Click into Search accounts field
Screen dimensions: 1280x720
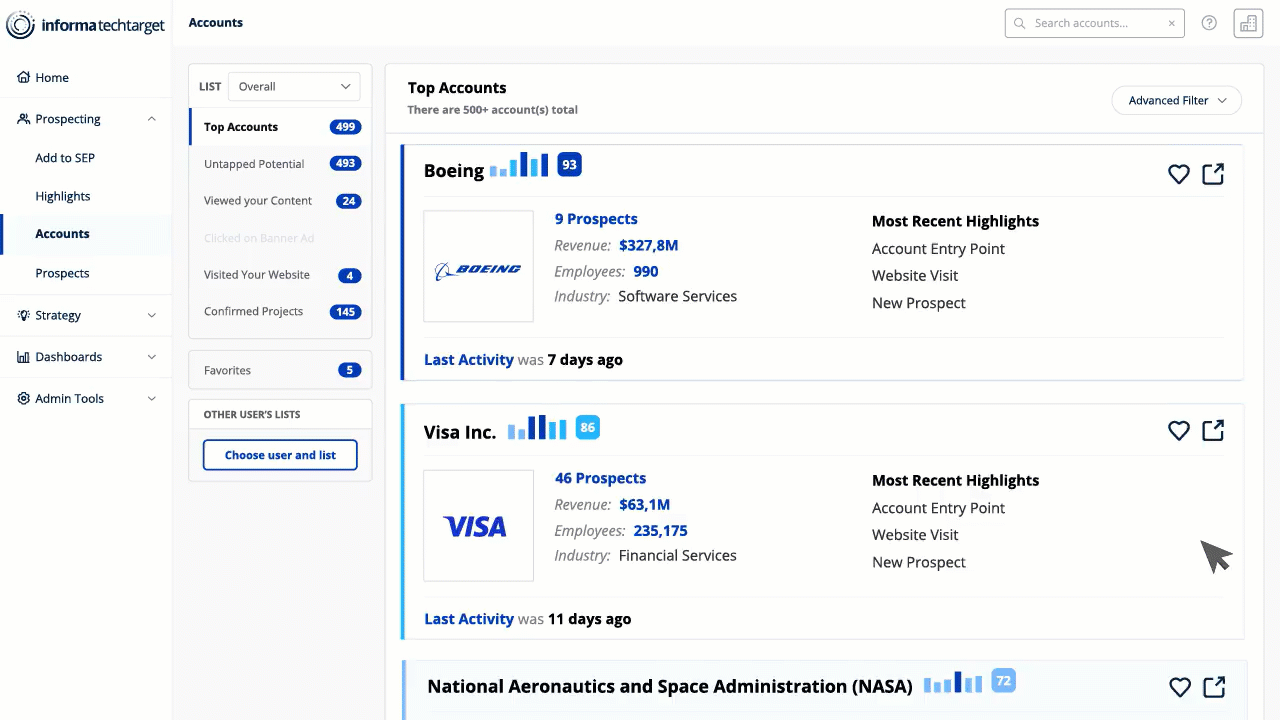point(1094,23)
